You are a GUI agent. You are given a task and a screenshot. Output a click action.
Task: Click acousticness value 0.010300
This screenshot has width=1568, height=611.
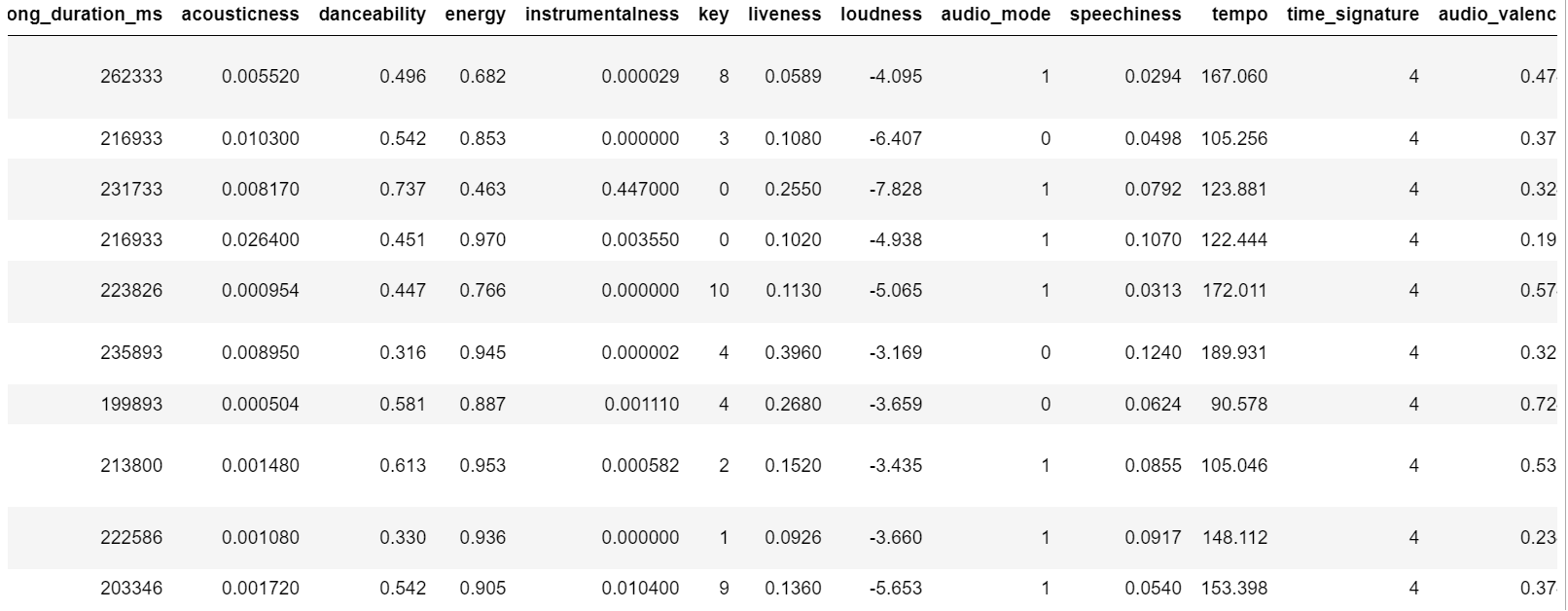[261, 139]
